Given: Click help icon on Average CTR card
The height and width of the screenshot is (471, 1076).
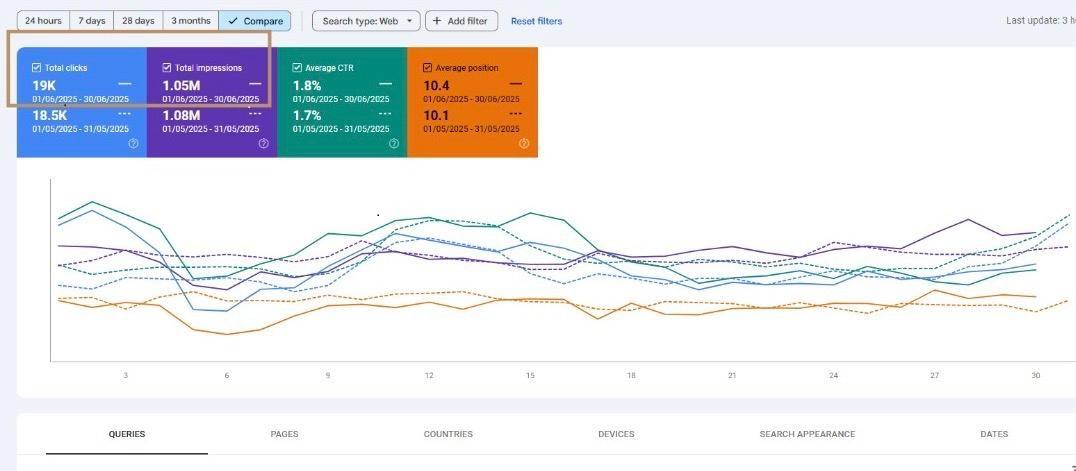Looking at the screenshot, I should click(x=394, y=143).
